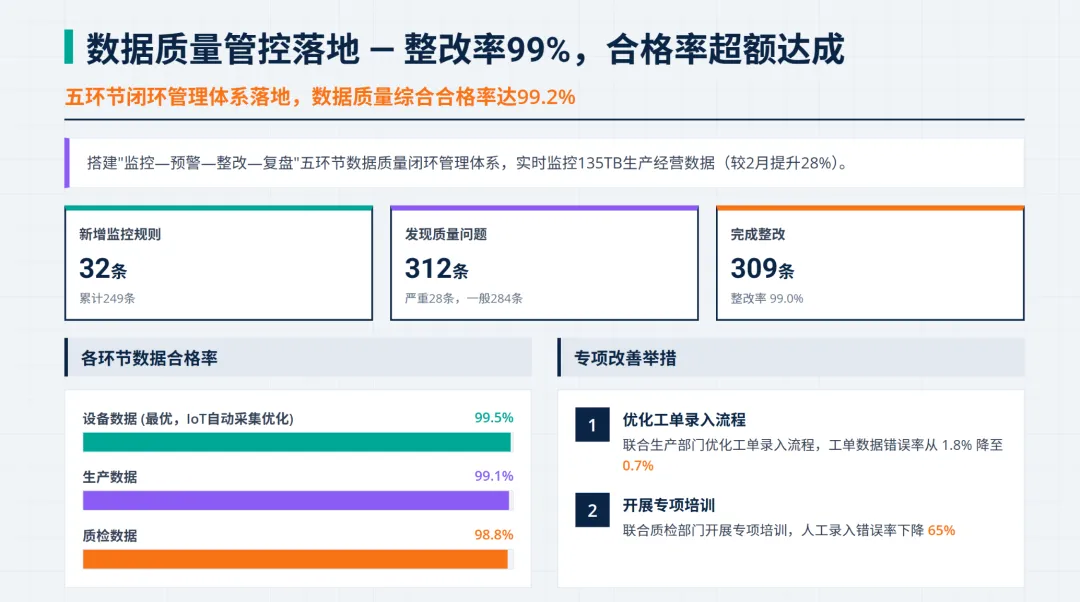Click the teal accent bar beside the title

click(x=68, y=47)
